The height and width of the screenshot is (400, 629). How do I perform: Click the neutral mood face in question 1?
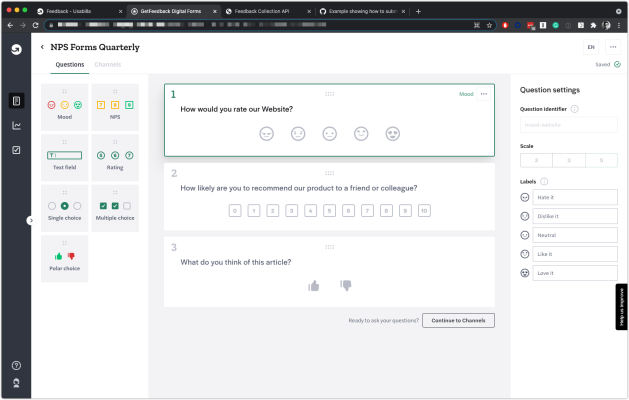(x=330, y=134)
